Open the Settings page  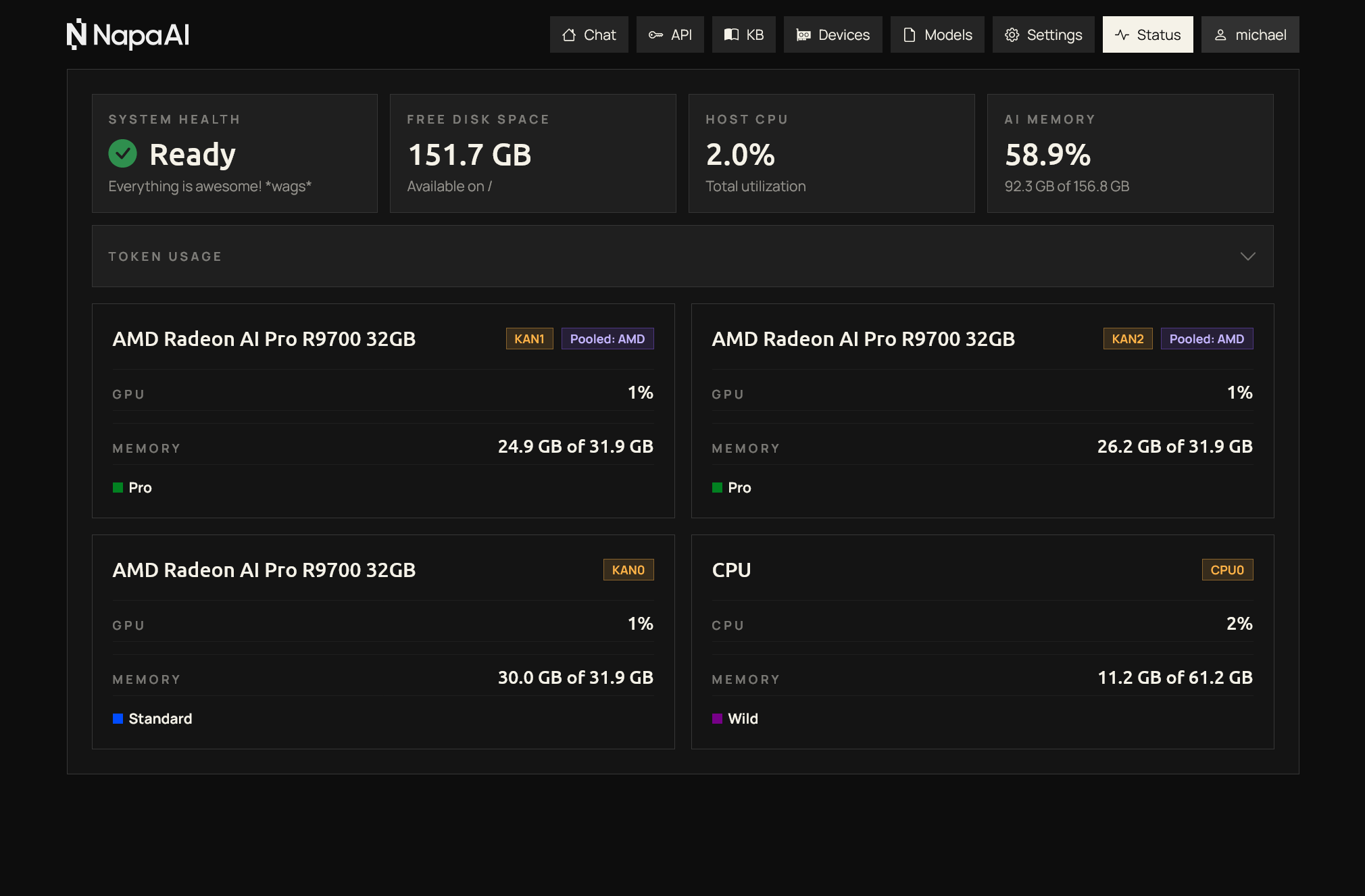pyautogui.click(x=1043, y=34)
